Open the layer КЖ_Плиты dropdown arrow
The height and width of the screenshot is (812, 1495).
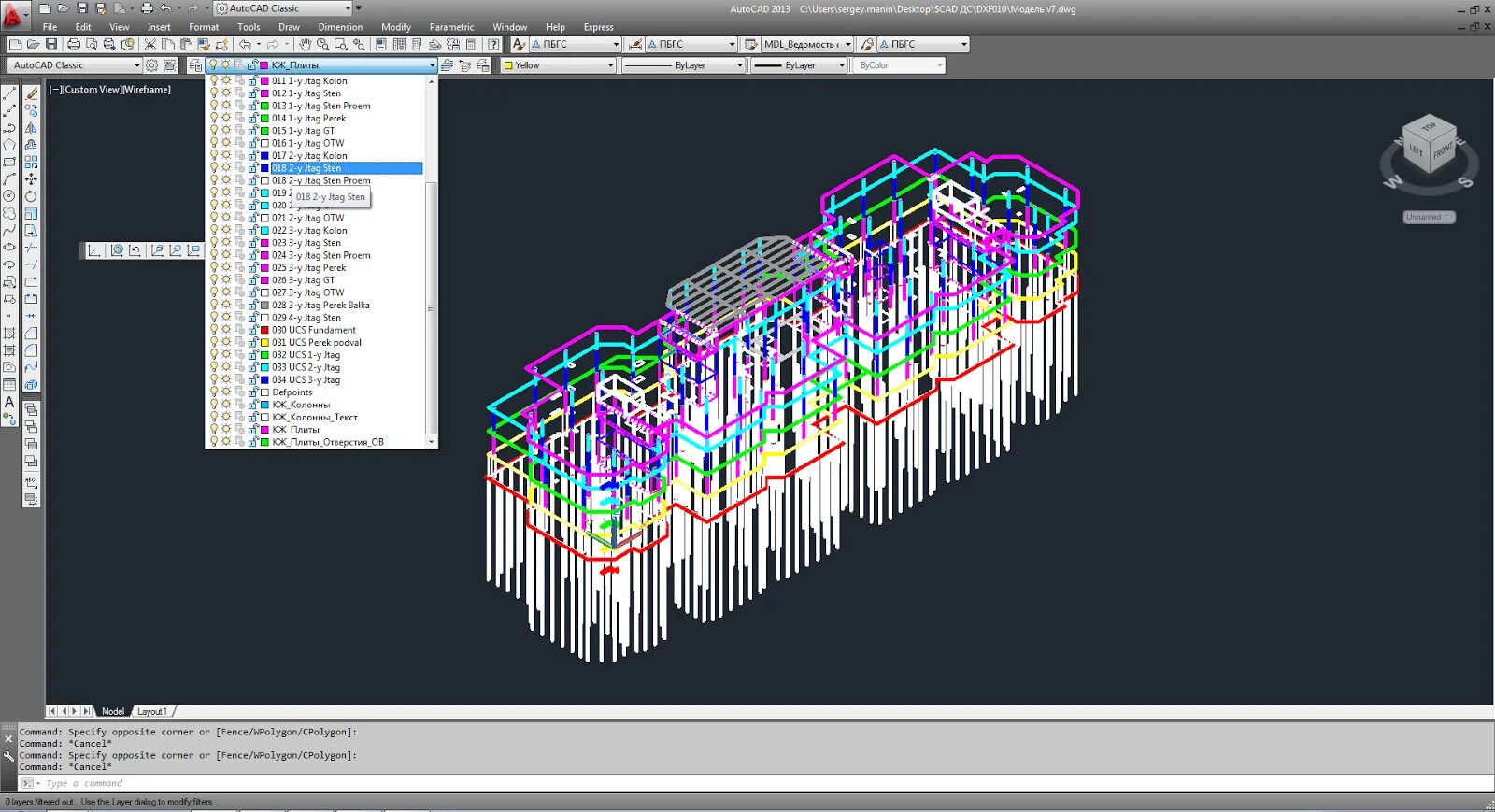432,65
